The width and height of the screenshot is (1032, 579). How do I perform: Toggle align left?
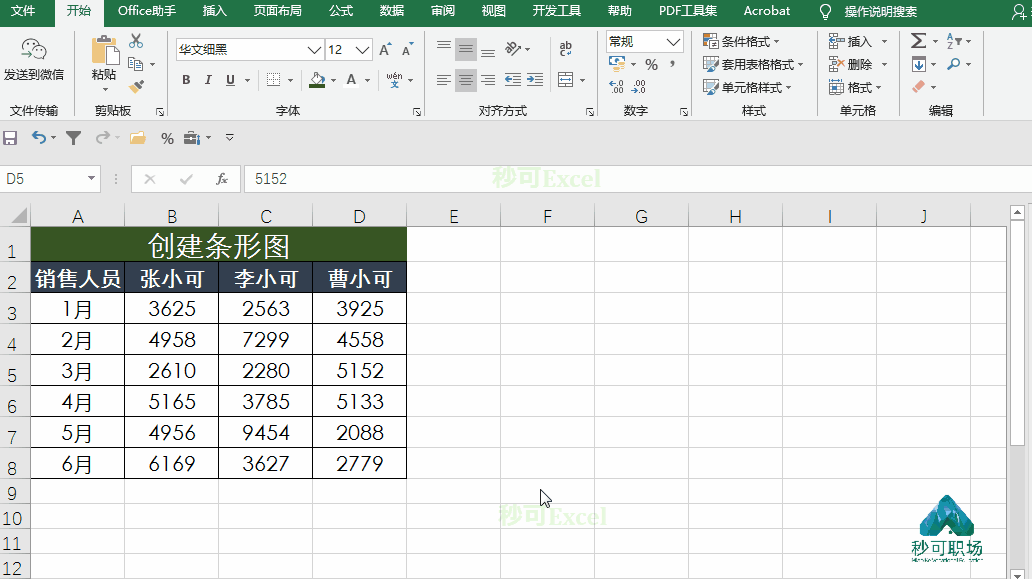444,80
